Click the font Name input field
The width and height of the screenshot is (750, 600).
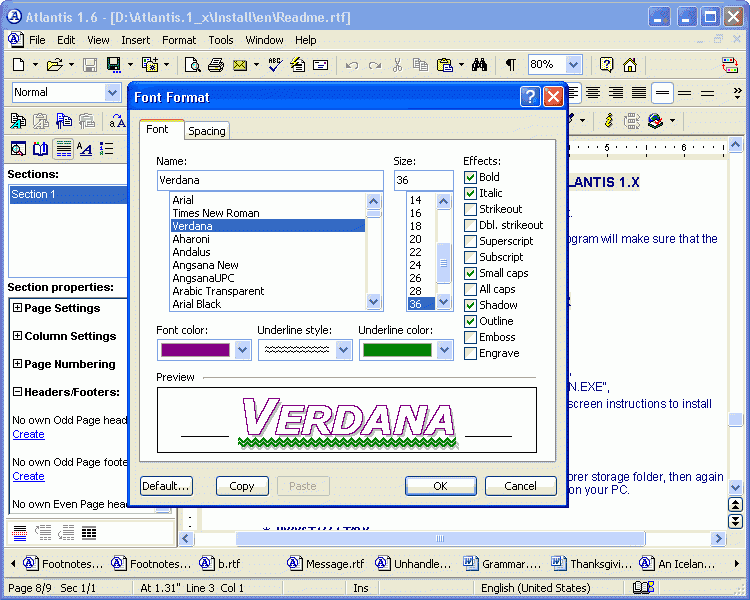[x=270, y=180]
